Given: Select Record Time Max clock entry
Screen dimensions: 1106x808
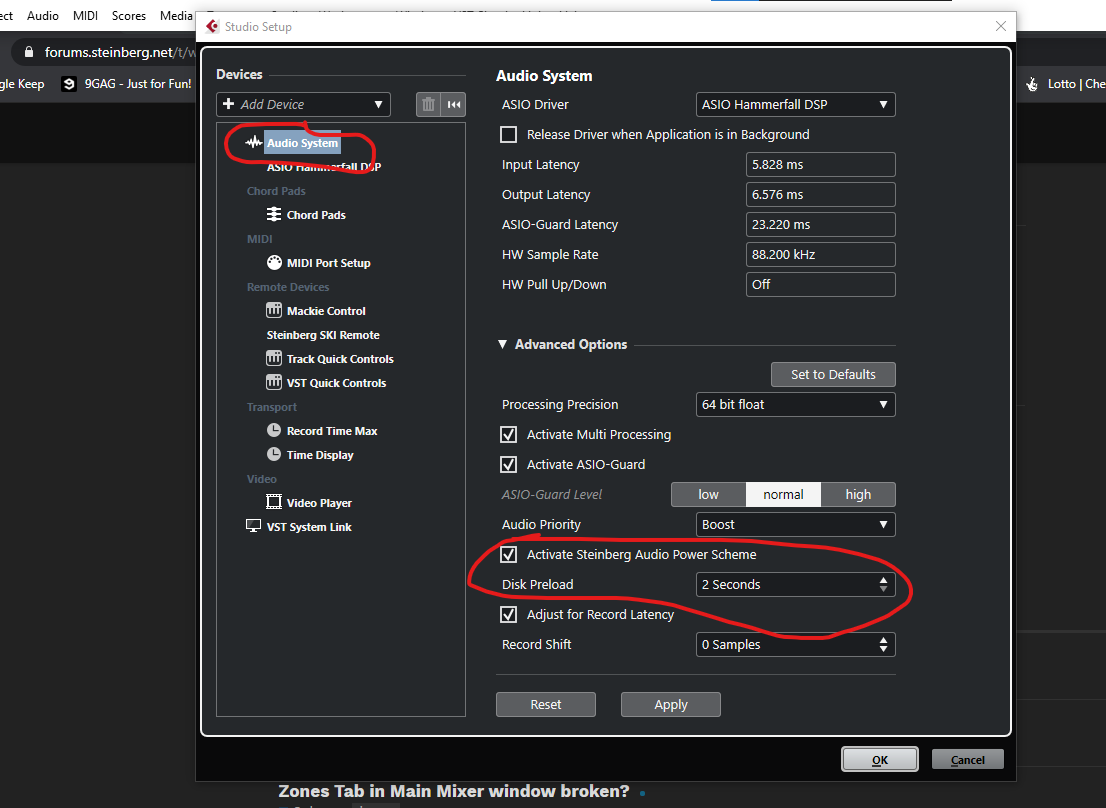Looking at the screenshot, I should (x=331, y=431).
